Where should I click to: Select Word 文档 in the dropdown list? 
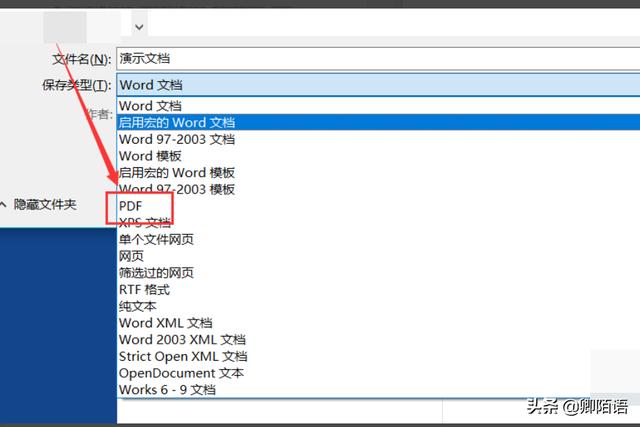coord(150,106)
